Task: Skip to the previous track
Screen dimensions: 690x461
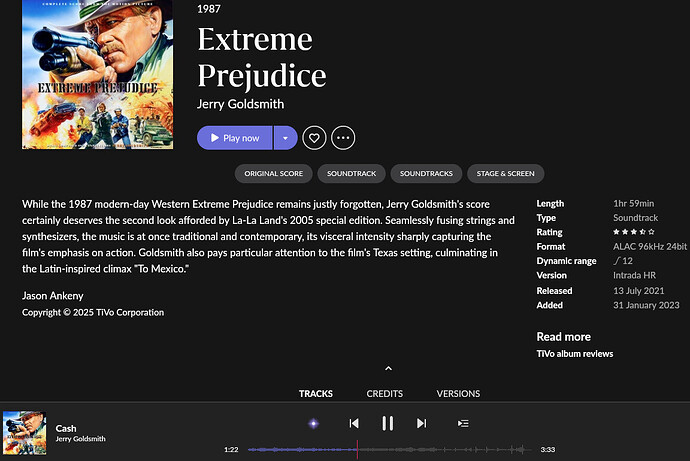Action: pos(354,423)
